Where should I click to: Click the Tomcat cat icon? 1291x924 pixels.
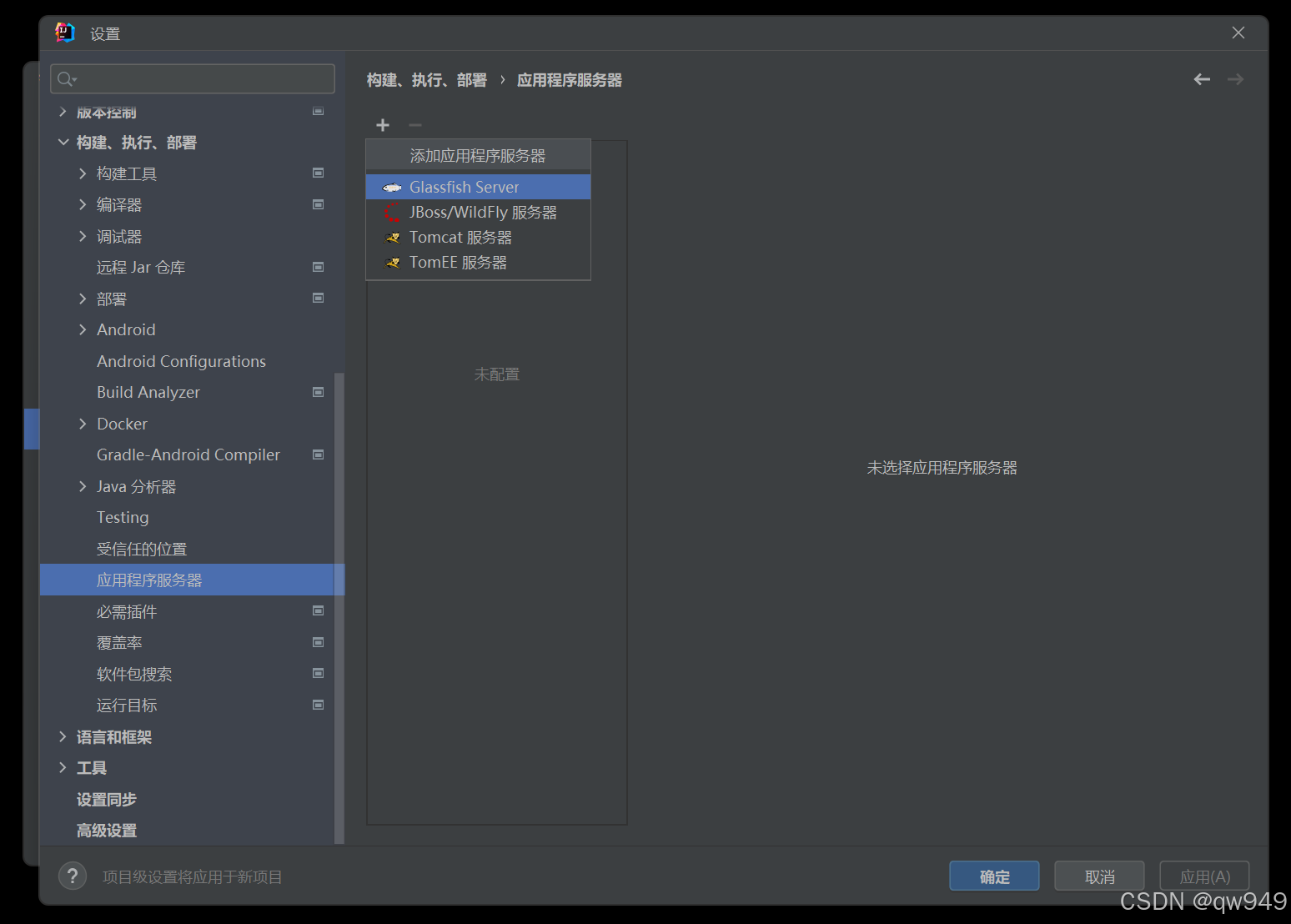point(393,238)
